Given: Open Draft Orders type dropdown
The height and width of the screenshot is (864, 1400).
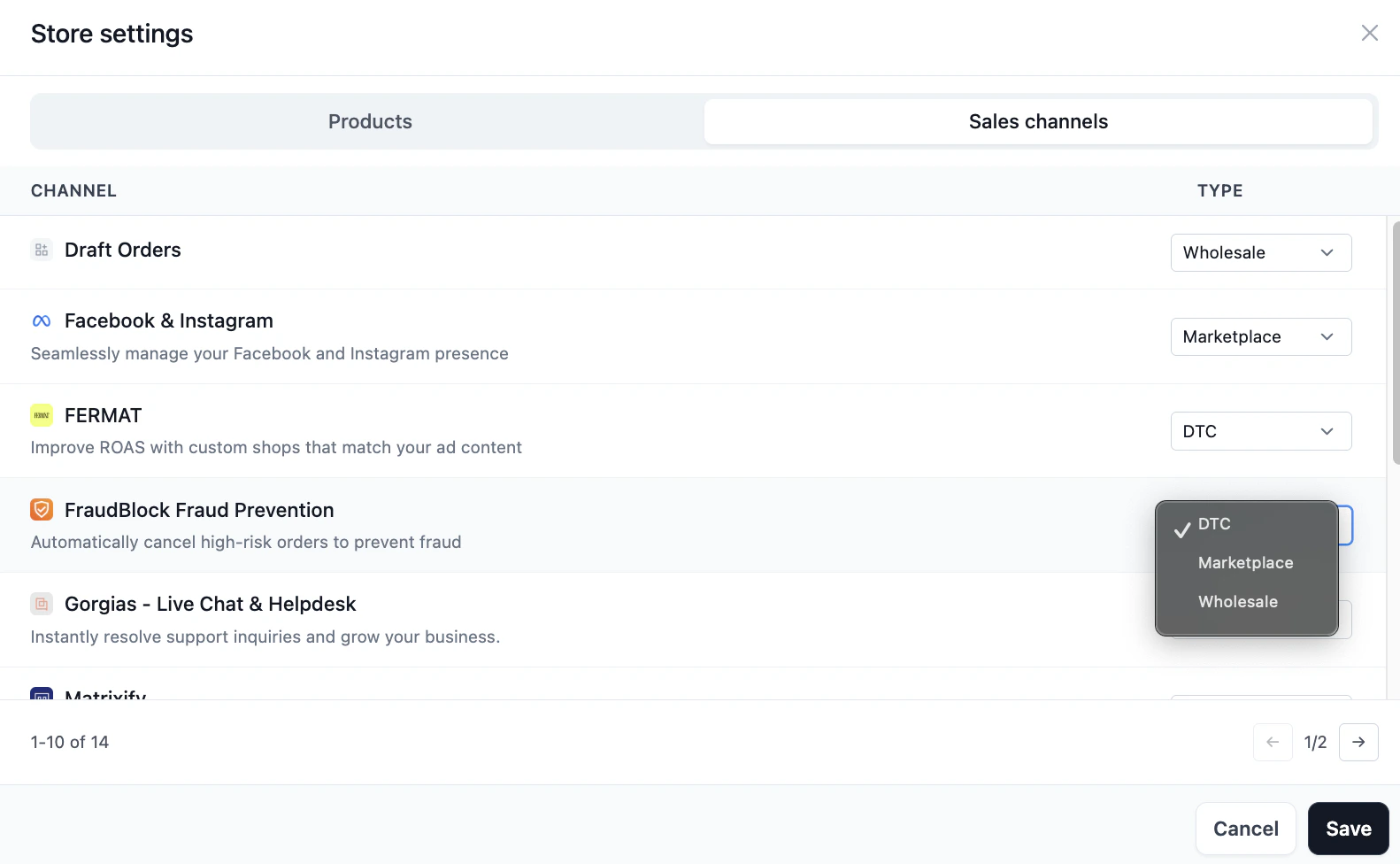Looking at the screenshot, I should coord(1261,252).
